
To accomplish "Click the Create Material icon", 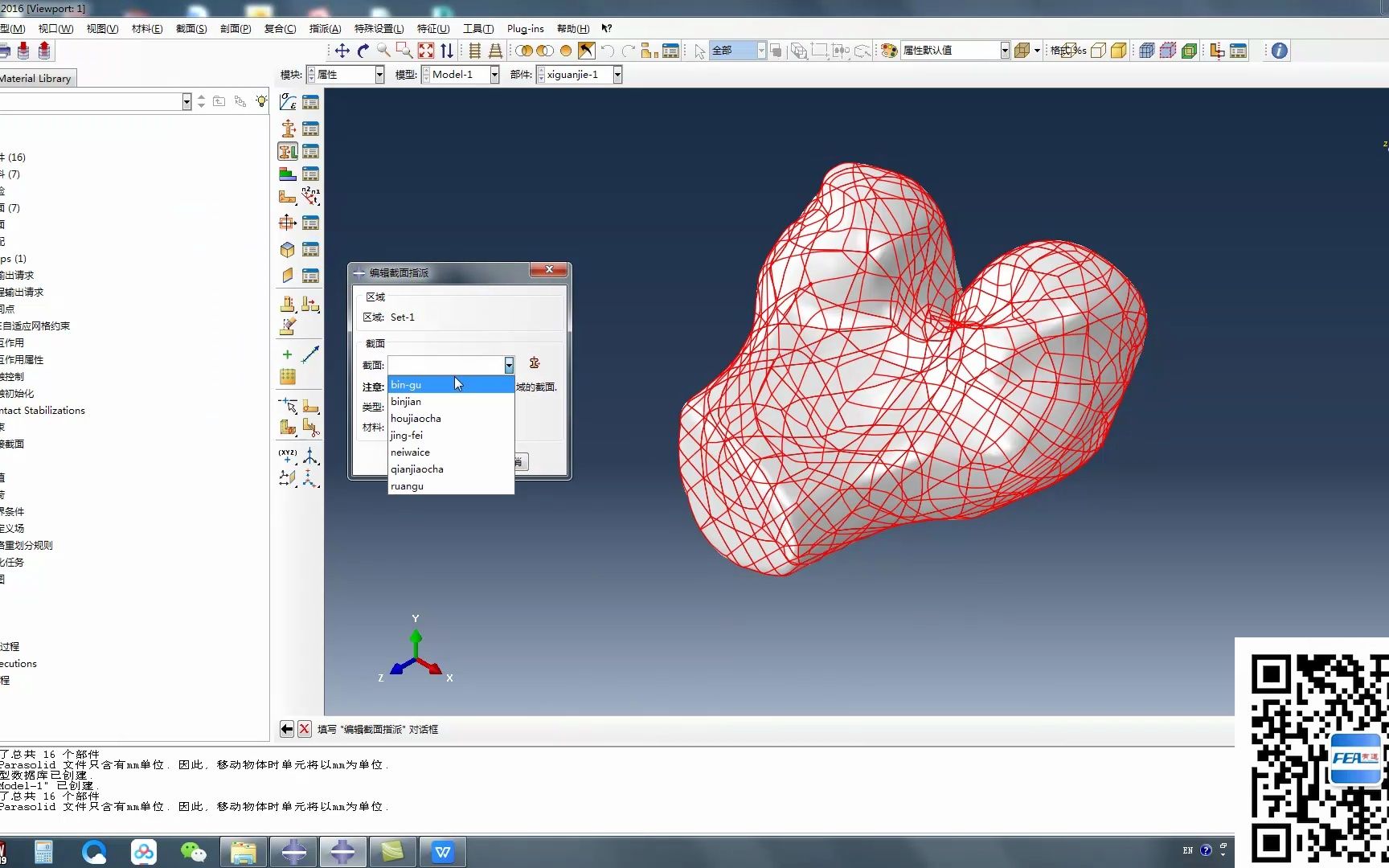I will 288,102.
